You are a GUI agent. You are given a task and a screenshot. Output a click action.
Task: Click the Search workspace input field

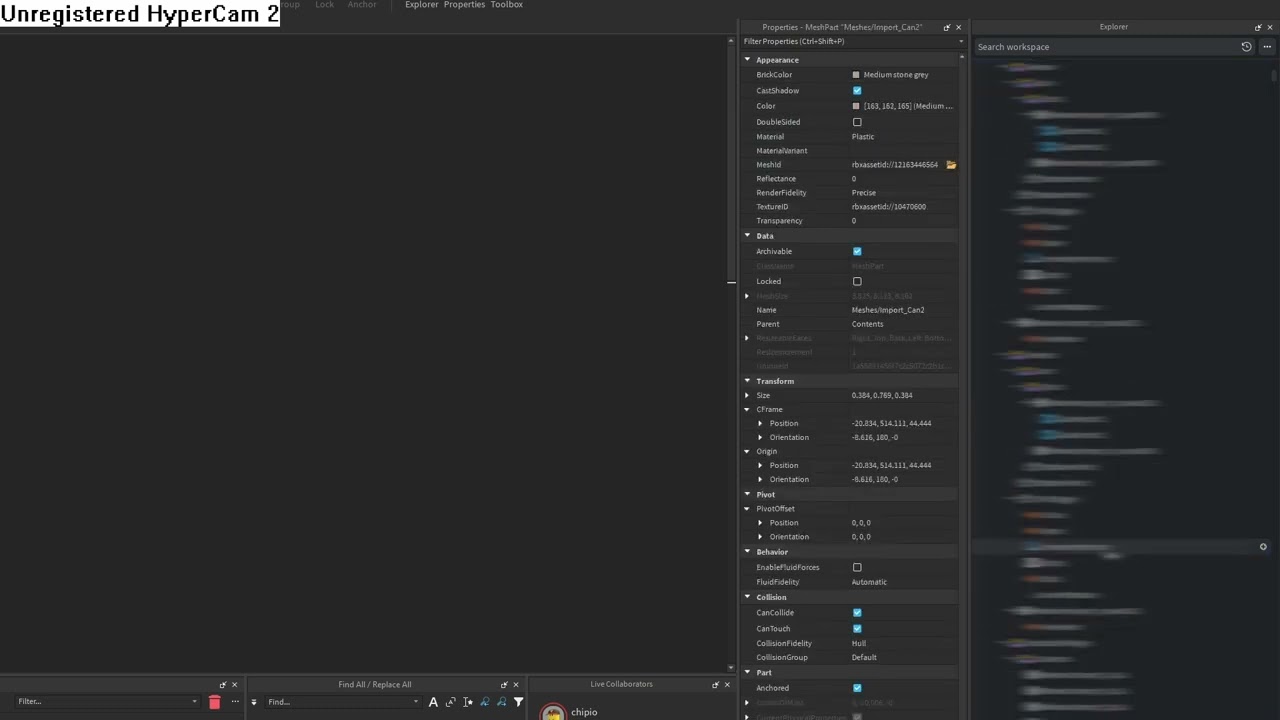pyautogui.click(x=1090, y=46)
